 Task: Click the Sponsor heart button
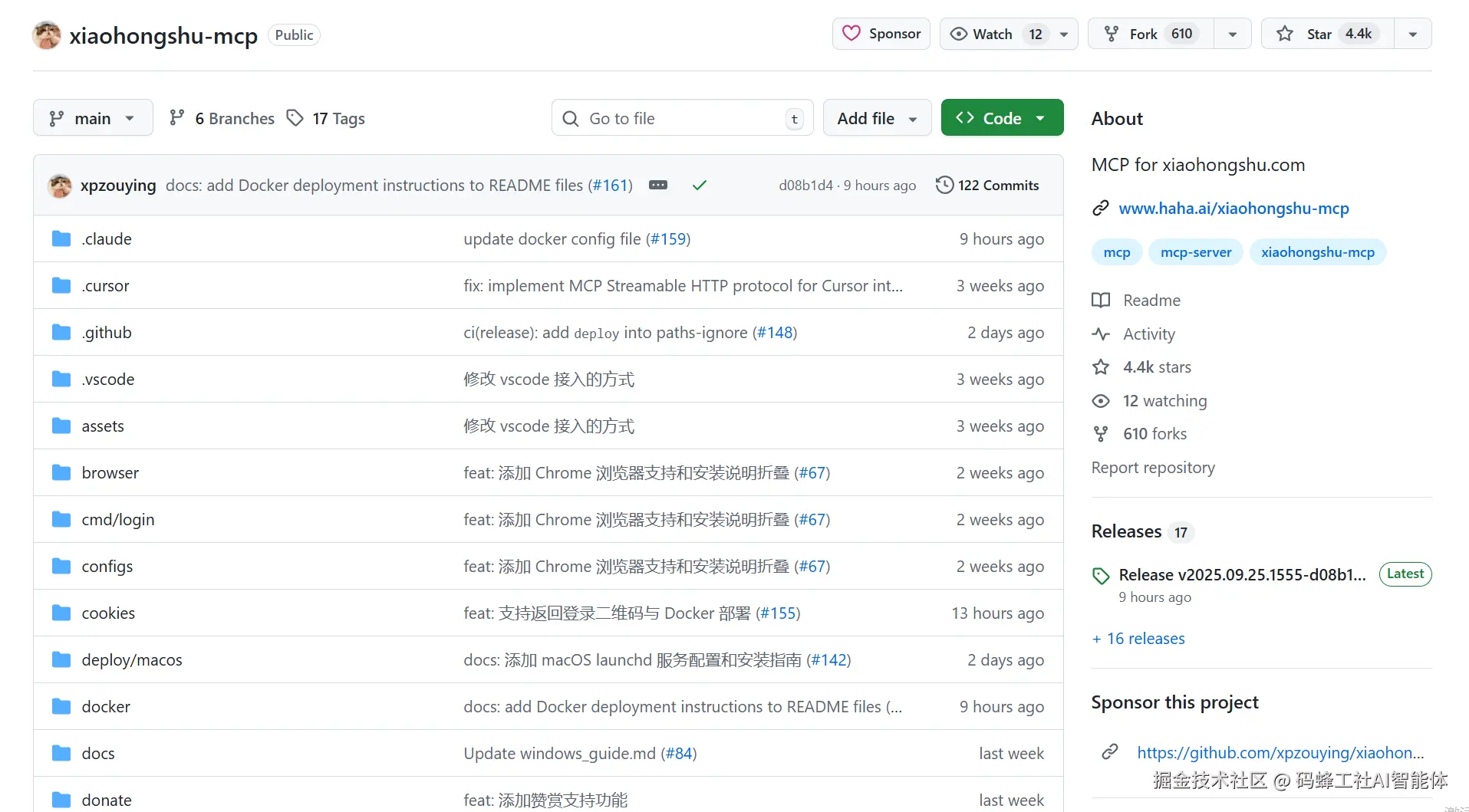point(881,34)
